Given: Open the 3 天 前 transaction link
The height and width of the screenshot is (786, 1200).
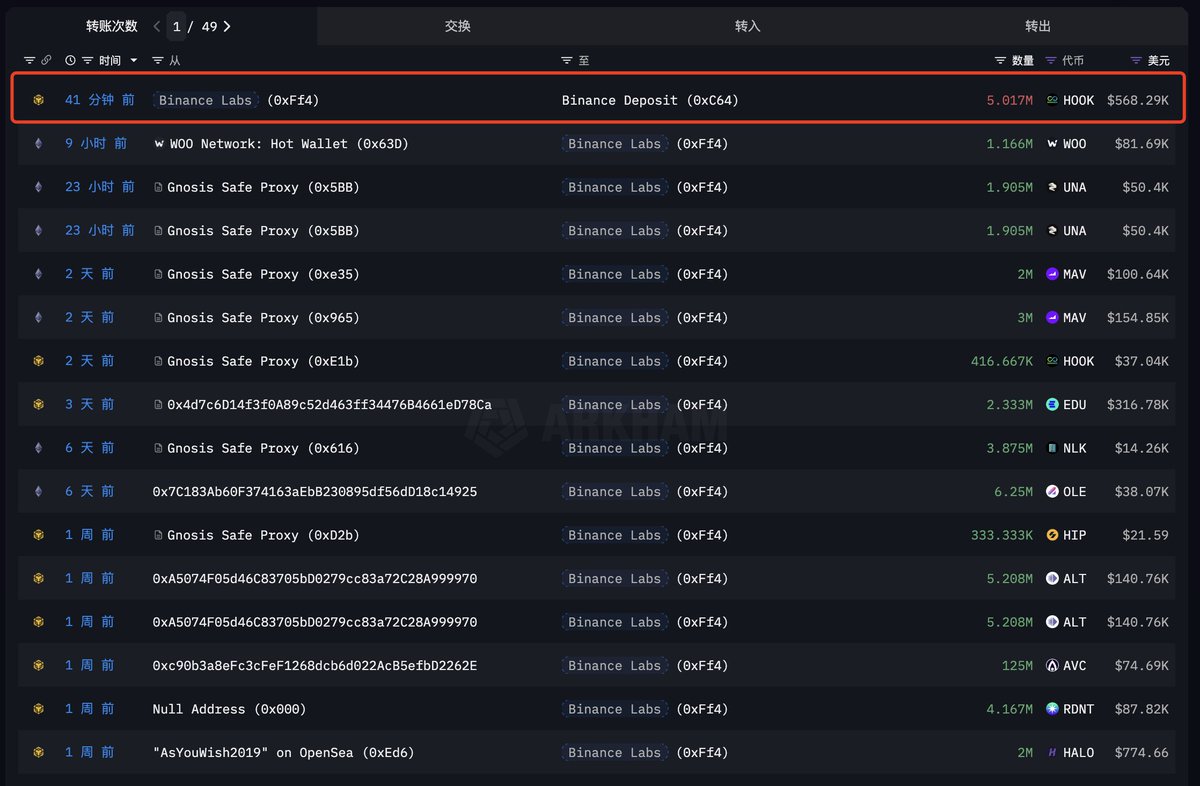Looking at the screenshot, I should [90, 405].
